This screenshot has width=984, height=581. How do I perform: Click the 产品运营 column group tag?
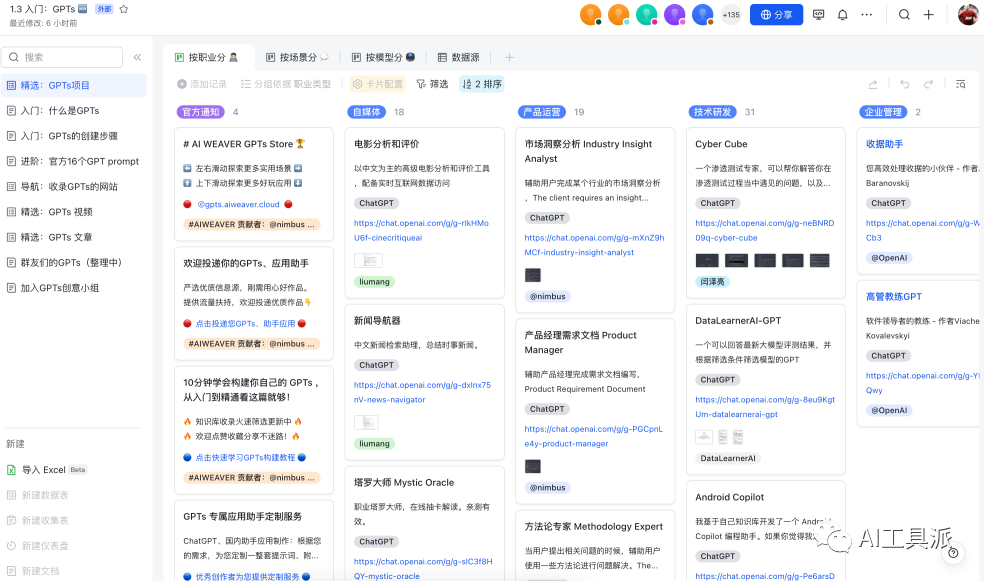[542, 112]
